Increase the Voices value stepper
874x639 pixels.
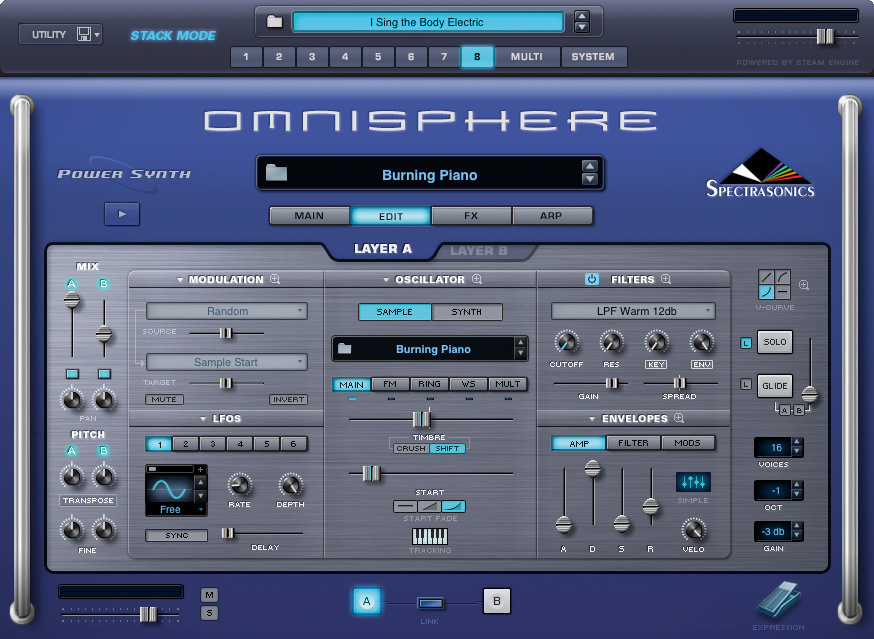click(x=797, y=443)
